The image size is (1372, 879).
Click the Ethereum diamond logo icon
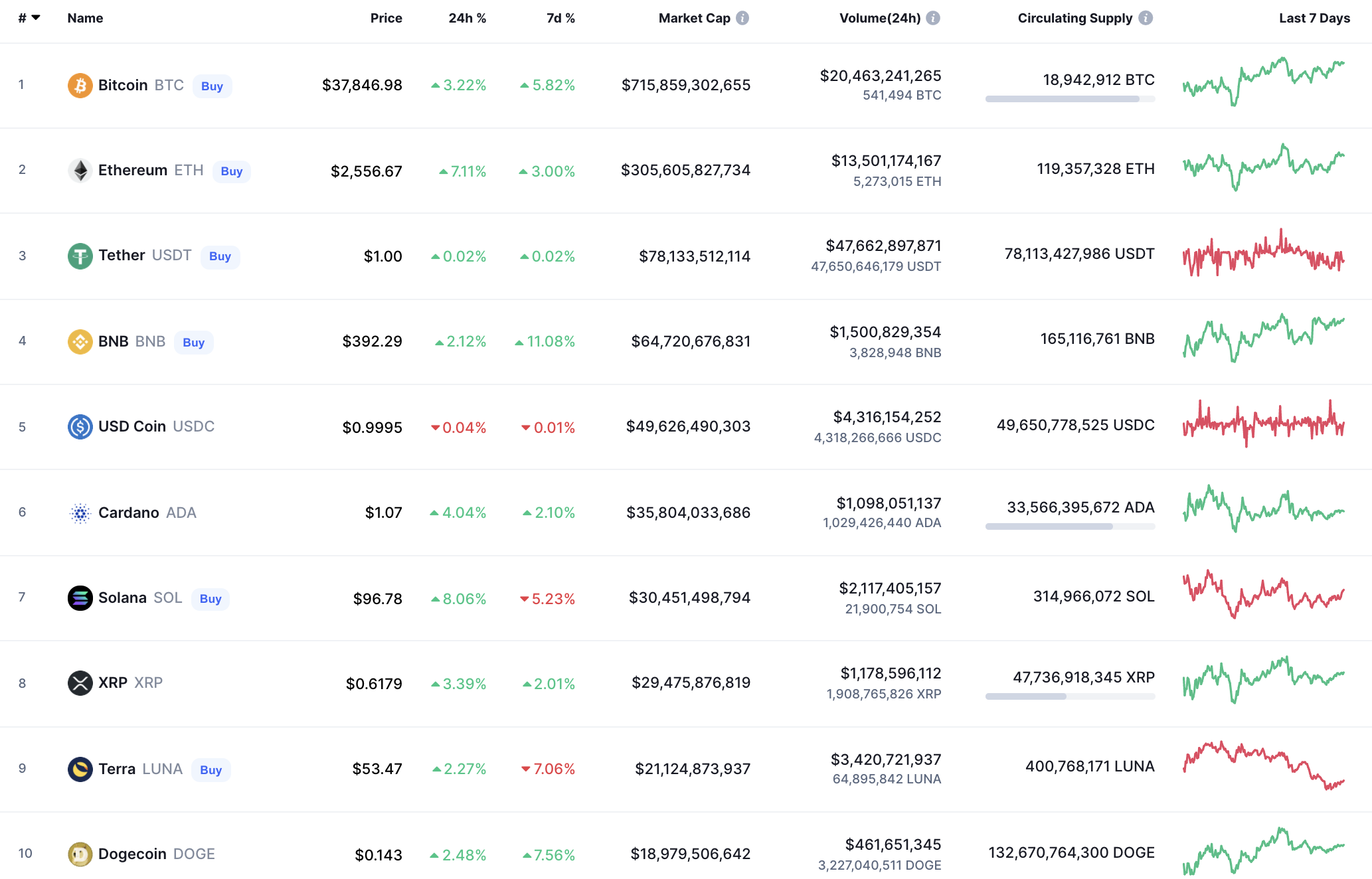(x=80, y=171)
